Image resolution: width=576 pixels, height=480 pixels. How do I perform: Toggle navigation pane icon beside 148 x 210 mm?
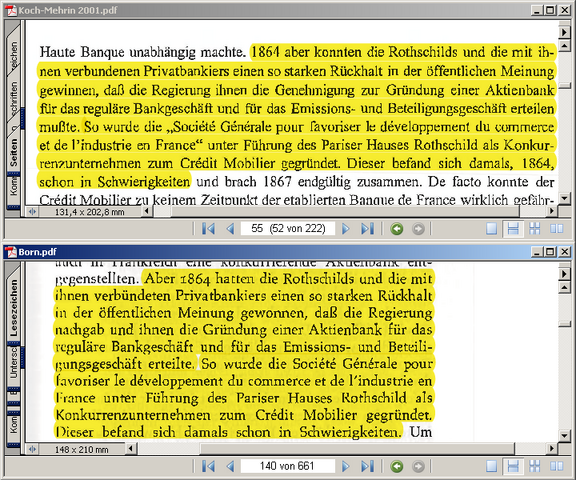tap(32, 450)
